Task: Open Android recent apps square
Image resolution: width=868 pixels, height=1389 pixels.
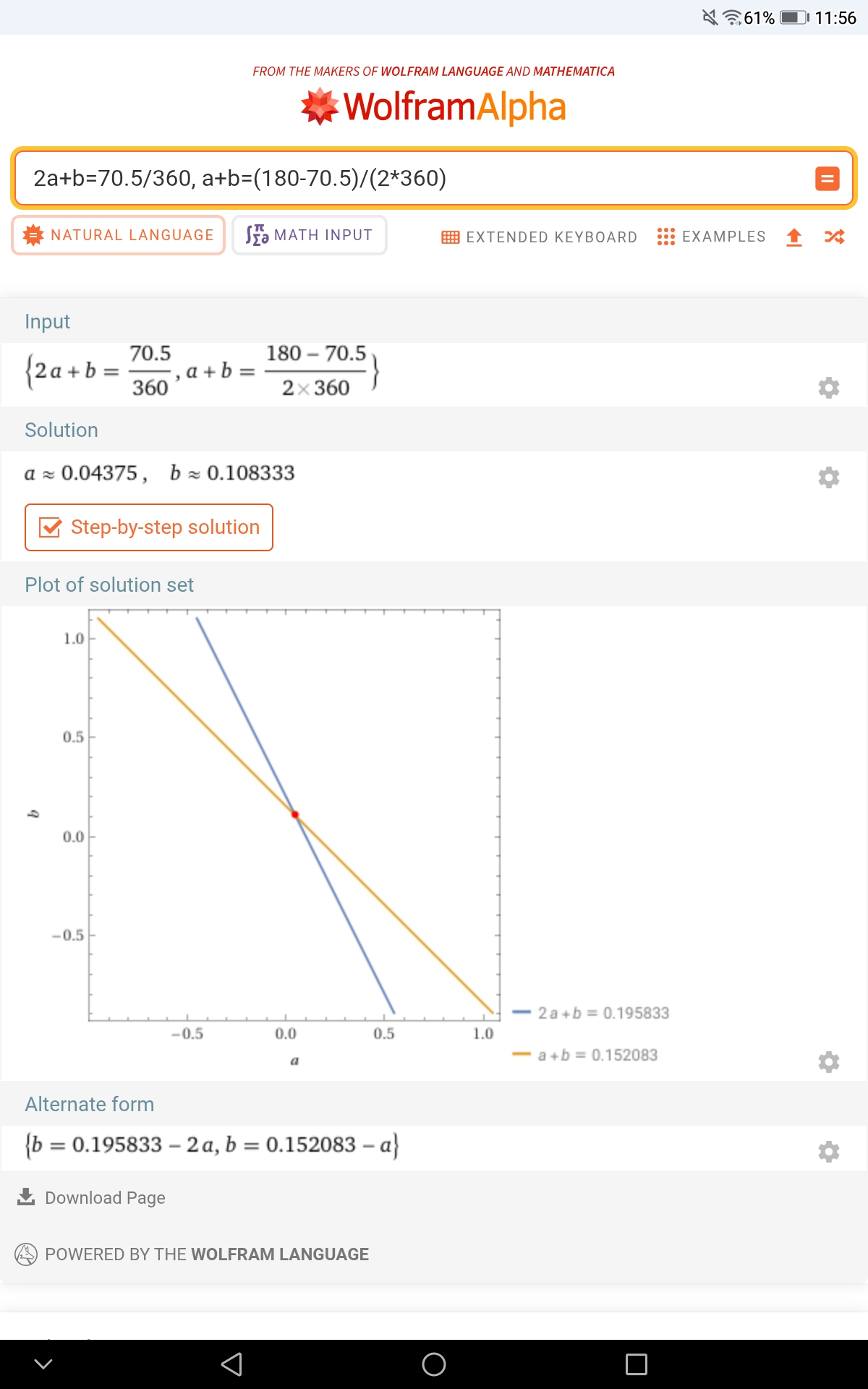Action: tap(636, 1364)
